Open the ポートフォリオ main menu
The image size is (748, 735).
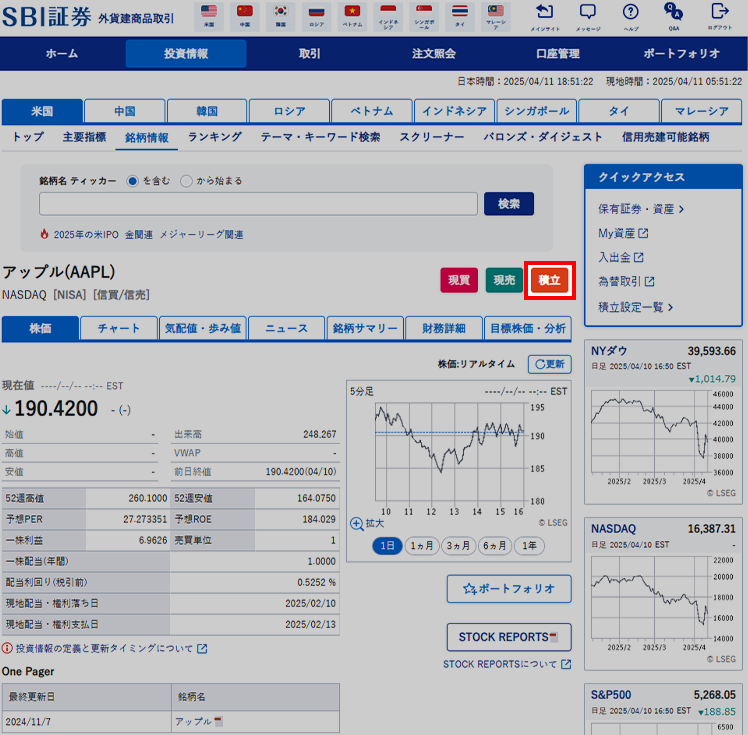pos(682,53)
